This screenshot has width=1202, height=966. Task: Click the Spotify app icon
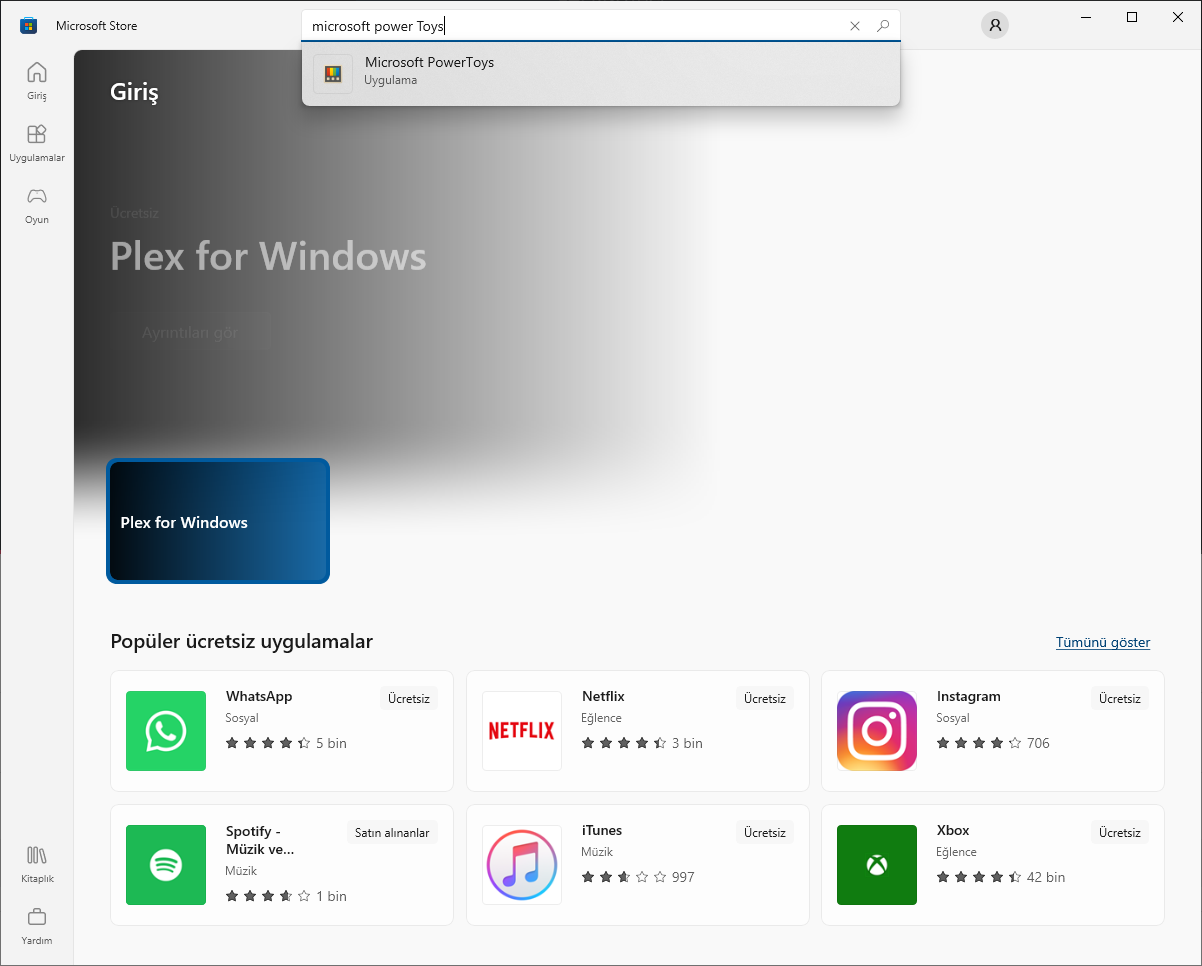click(x=166, y=865)
